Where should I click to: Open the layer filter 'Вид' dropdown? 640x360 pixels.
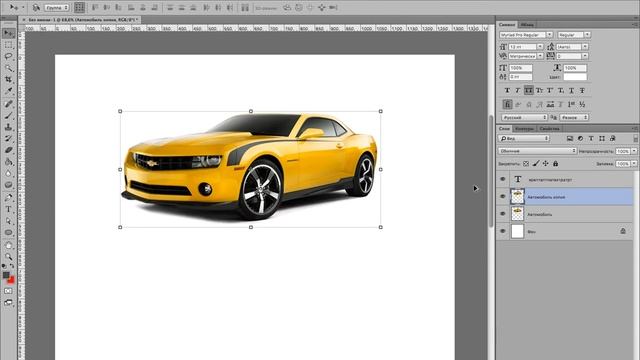[x=524, y=139]
